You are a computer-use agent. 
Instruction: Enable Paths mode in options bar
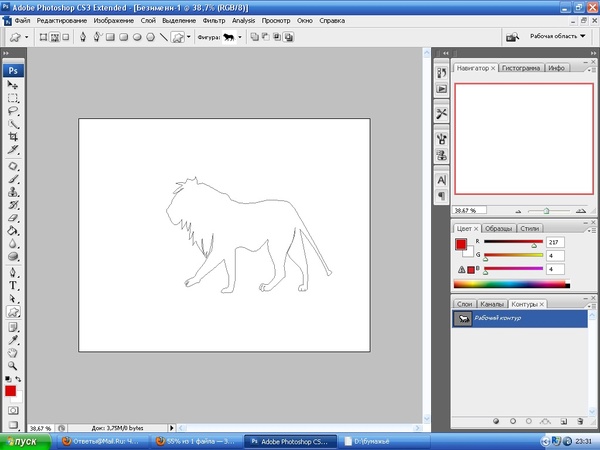[x=55, y=37]
